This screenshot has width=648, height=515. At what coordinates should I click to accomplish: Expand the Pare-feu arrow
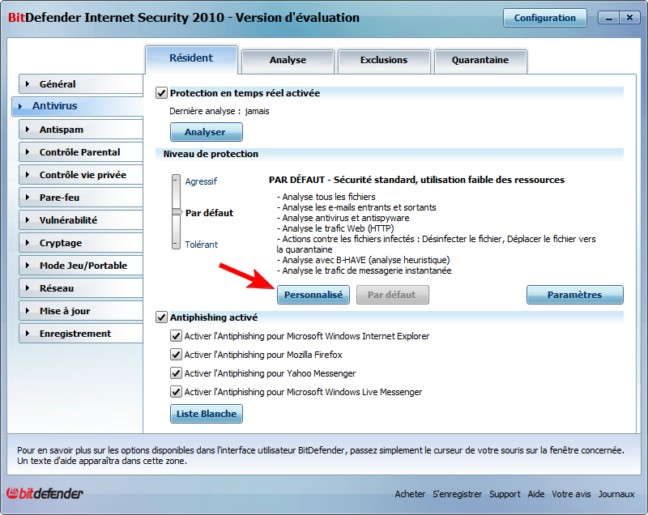27,198
